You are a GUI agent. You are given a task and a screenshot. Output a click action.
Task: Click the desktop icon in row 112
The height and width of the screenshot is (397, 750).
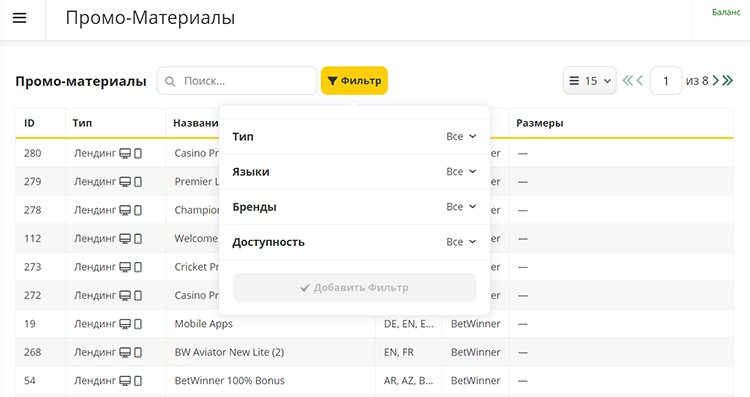coord(125,239)
